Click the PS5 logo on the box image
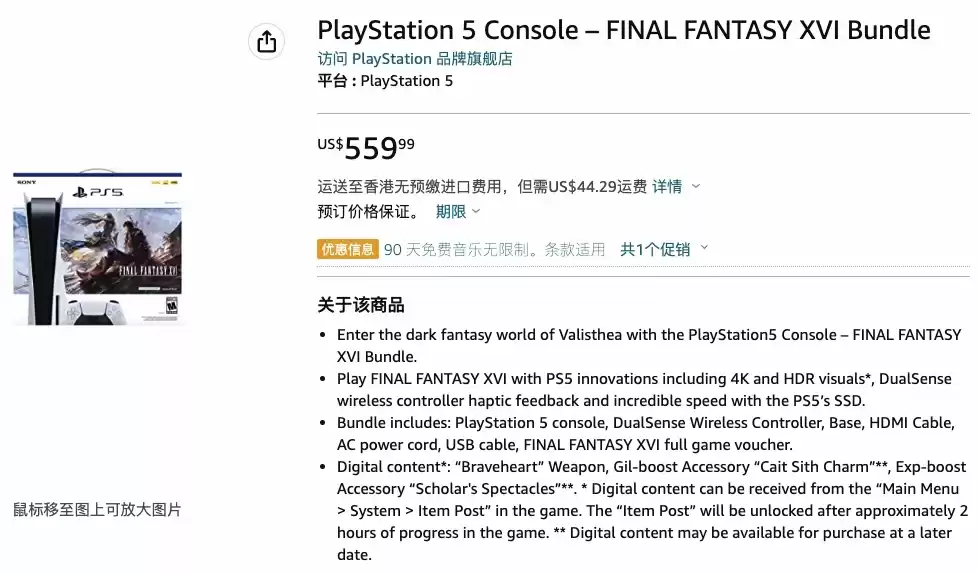The width and height of the screenshot is (978, 574). click(98, 192)
